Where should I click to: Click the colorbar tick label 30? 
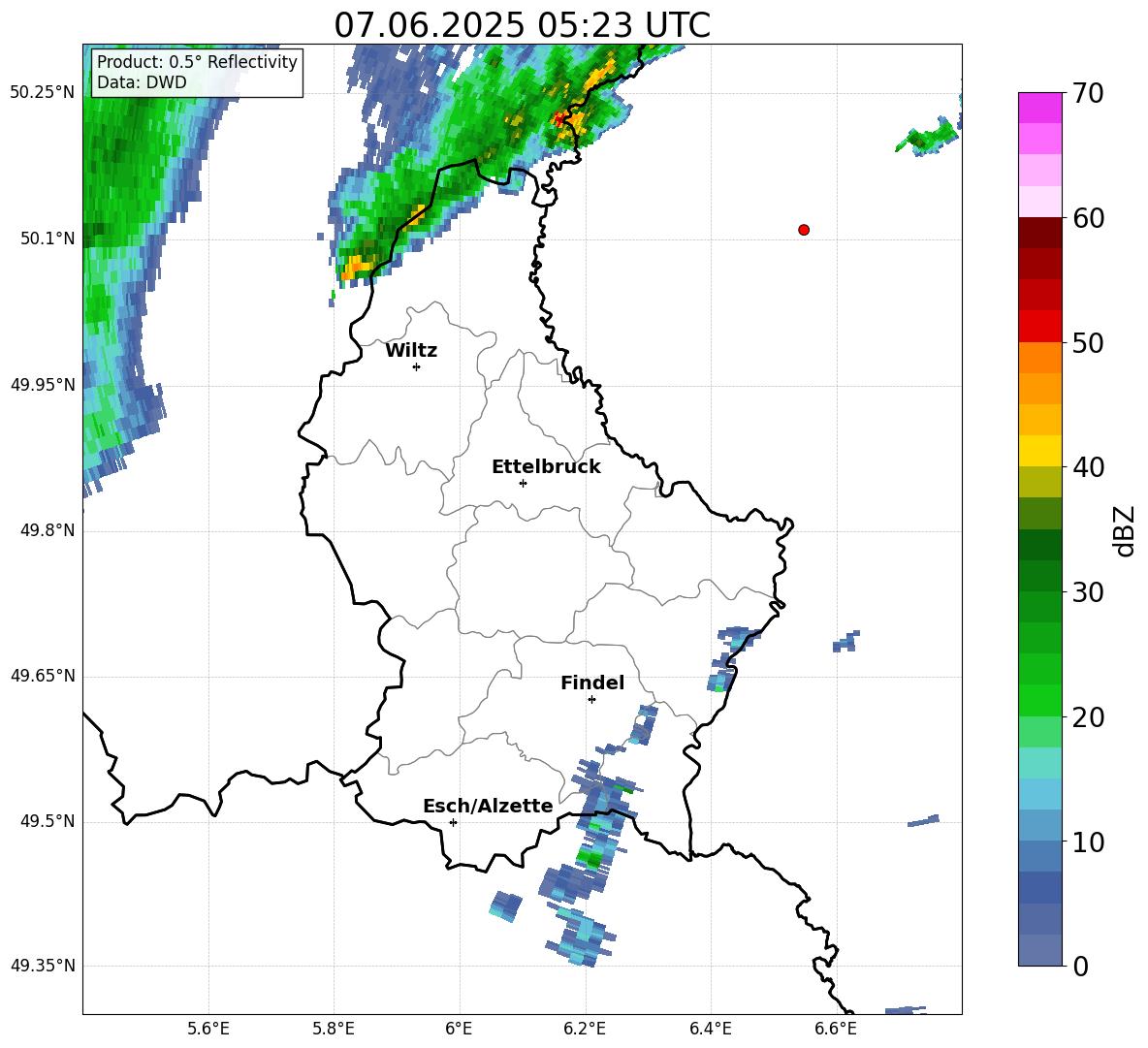[x=1088, y=592]
